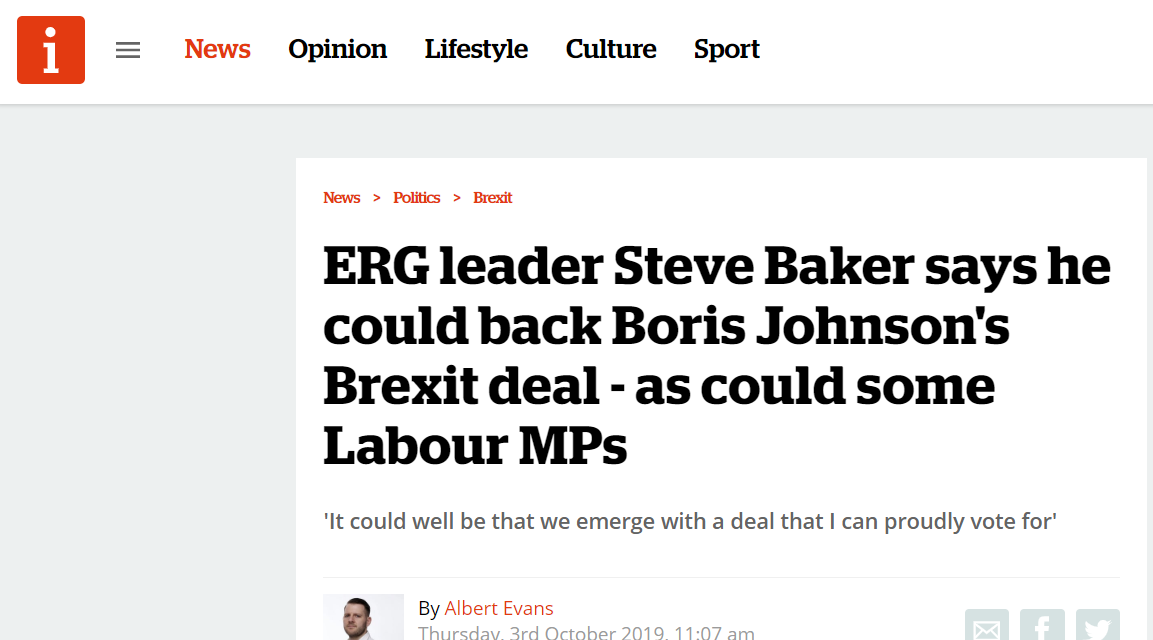Open the hamburger navigation menu

tap(128, 50)
